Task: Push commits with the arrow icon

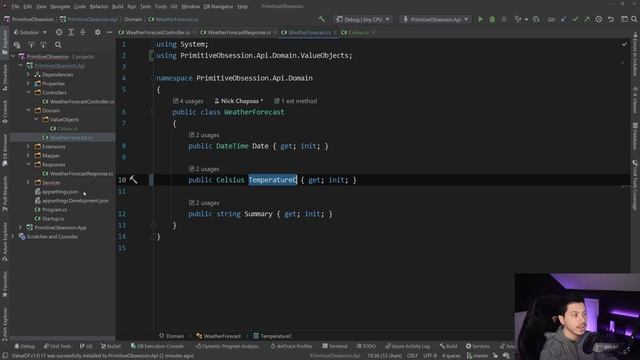Action: pos(587,19)
